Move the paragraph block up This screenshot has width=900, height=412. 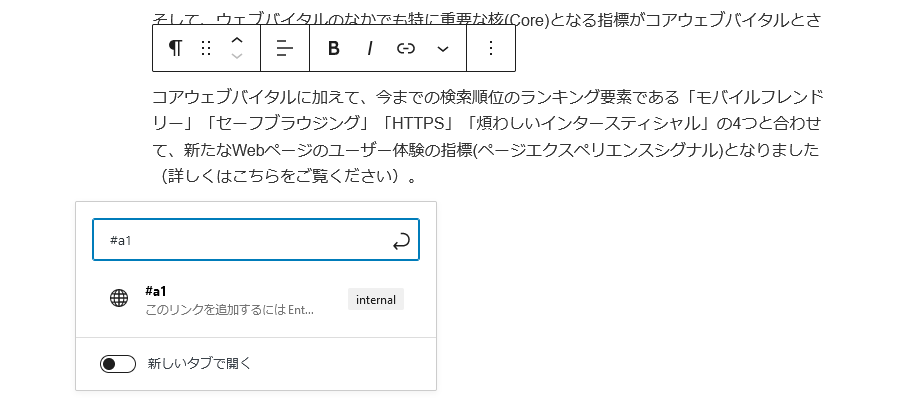(x=236, y=40)
